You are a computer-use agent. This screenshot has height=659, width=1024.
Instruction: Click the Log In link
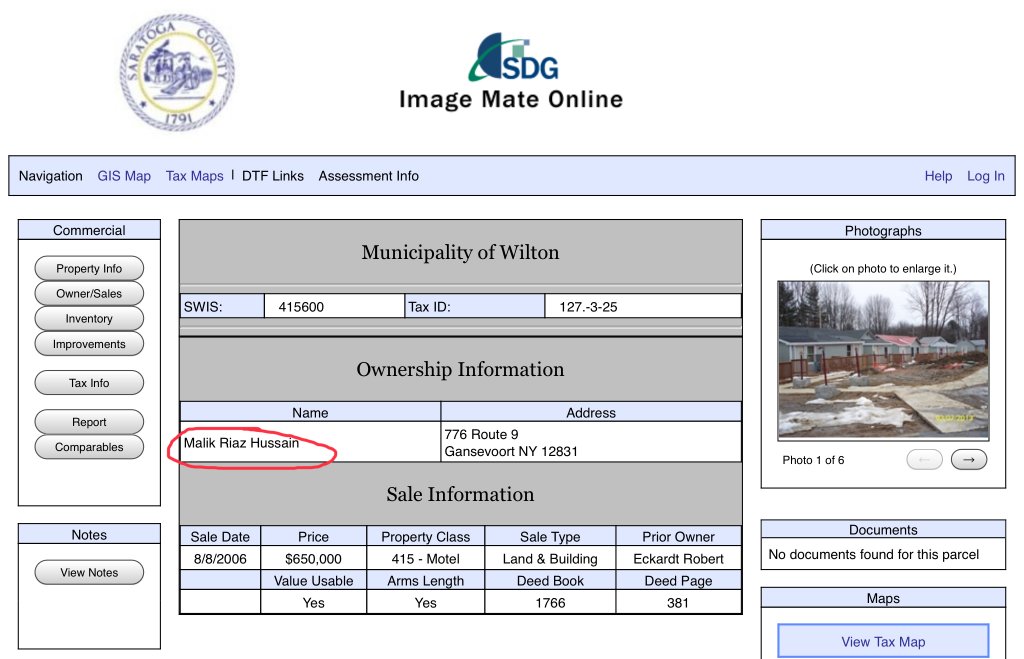click(x=985, y=176)
